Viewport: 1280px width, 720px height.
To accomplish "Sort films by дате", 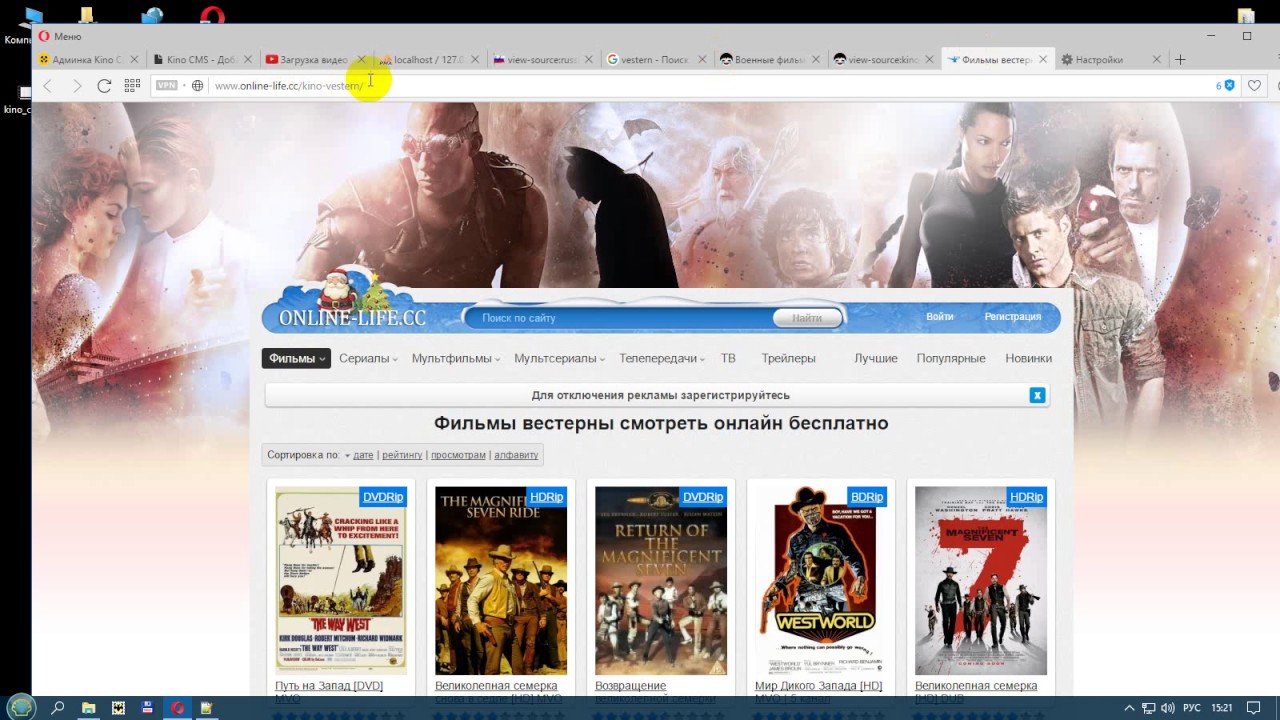I will [363, 455].
